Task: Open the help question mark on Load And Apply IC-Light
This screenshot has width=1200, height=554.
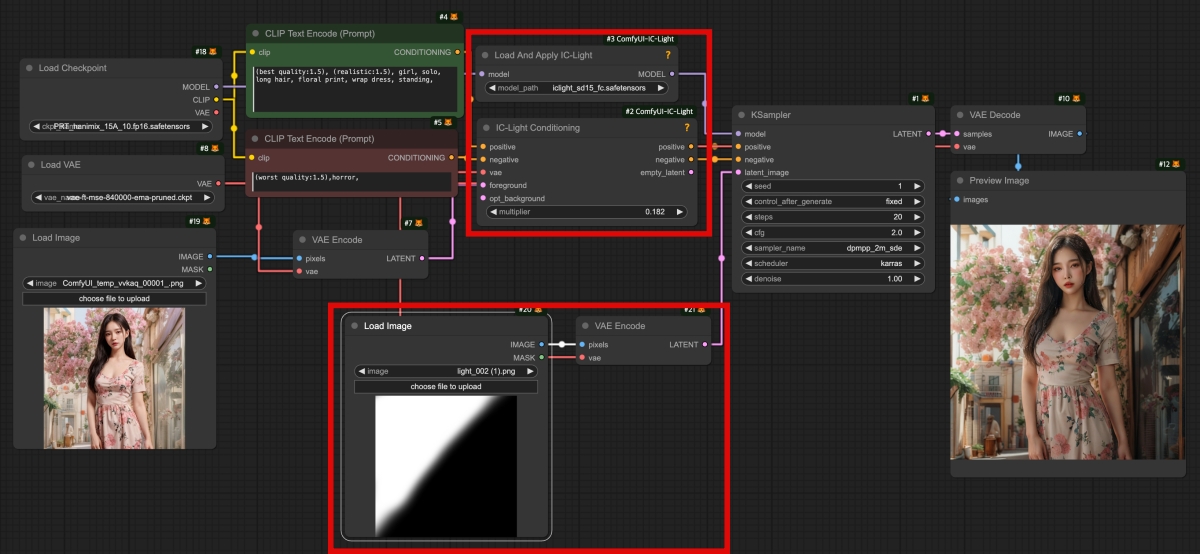Action: pos(668,55)
